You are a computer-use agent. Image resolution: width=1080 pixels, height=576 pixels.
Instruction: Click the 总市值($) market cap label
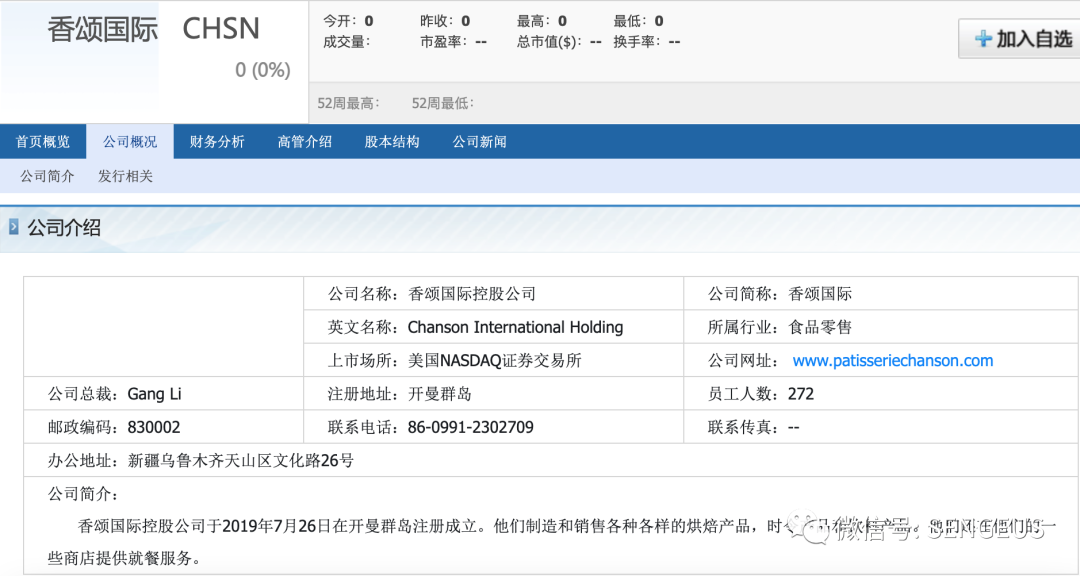(550, 42)
